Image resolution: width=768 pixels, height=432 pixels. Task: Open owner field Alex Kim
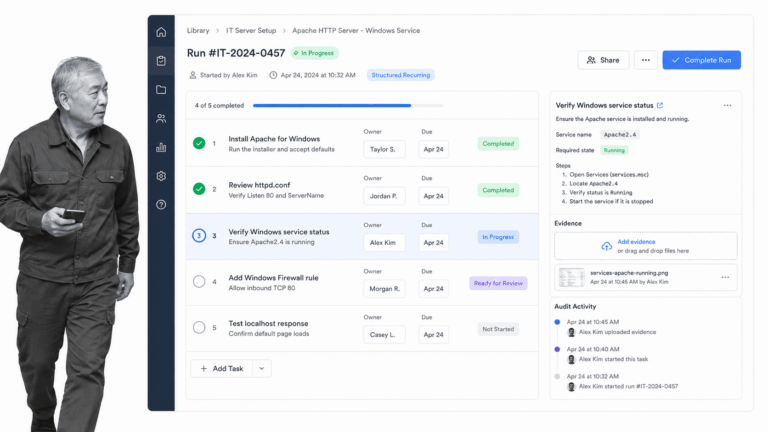[384, 242]
